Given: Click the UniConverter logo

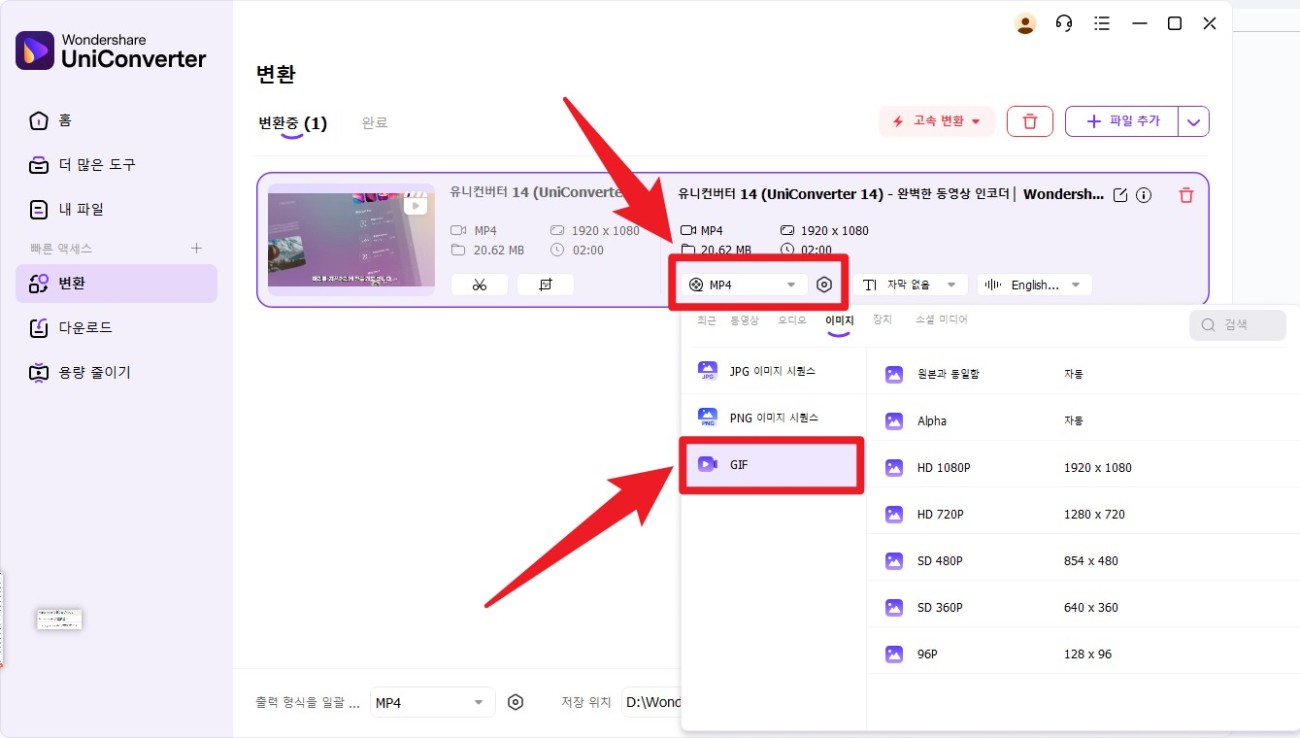Looking at the screenshot, I should coord(111,51).
